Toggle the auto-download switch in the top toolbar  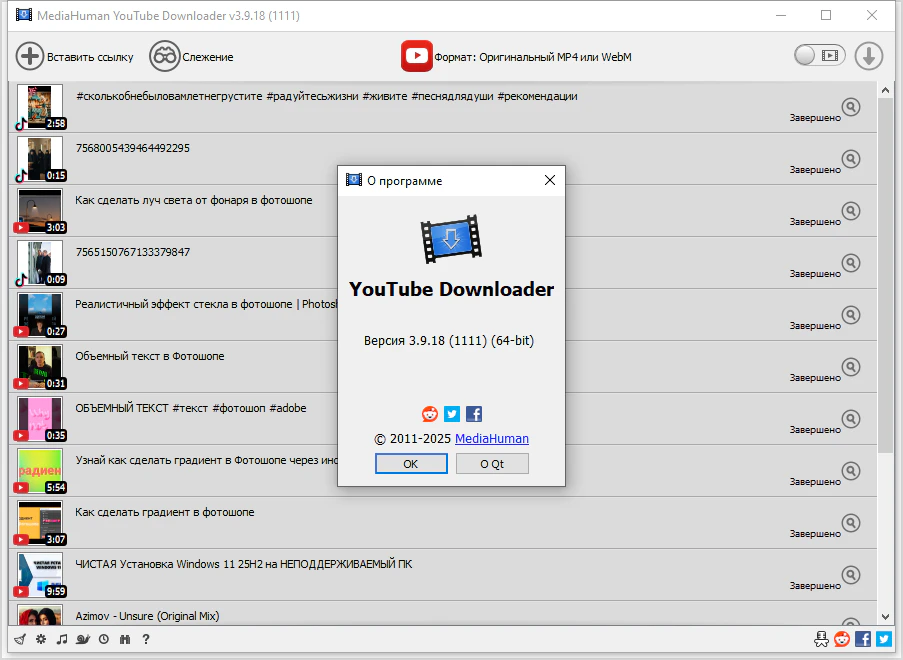click(x=819, y=56)
